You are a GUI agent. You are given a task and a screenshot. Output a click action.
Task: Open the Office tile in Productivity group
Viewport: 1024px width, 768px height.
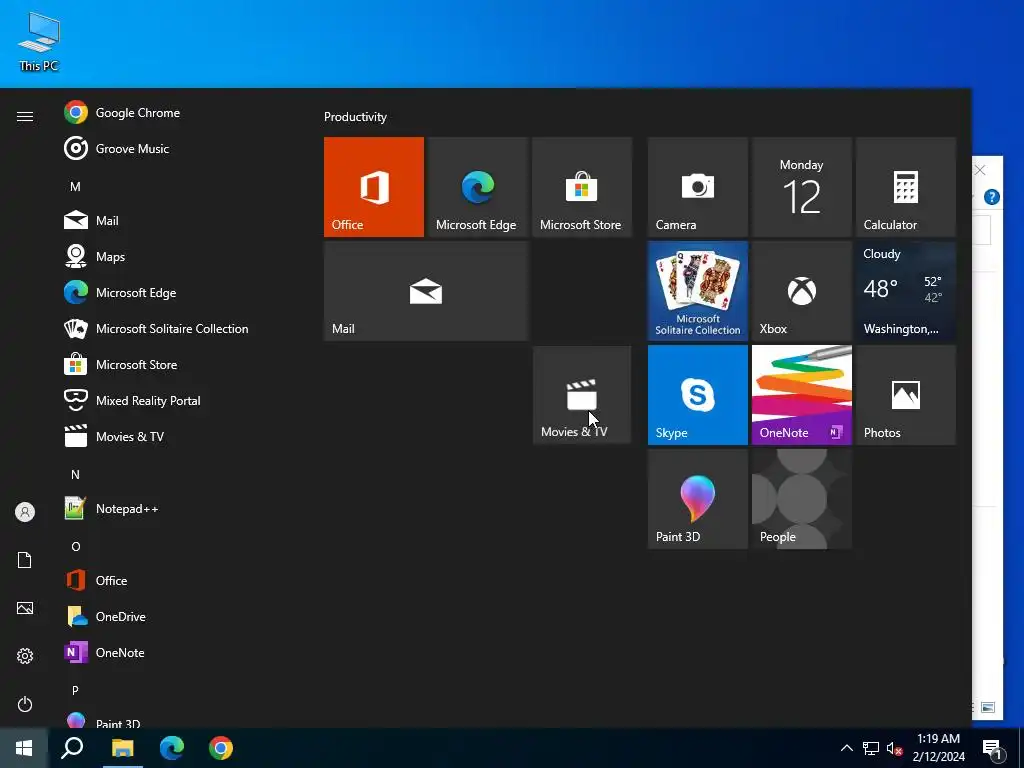374,187
